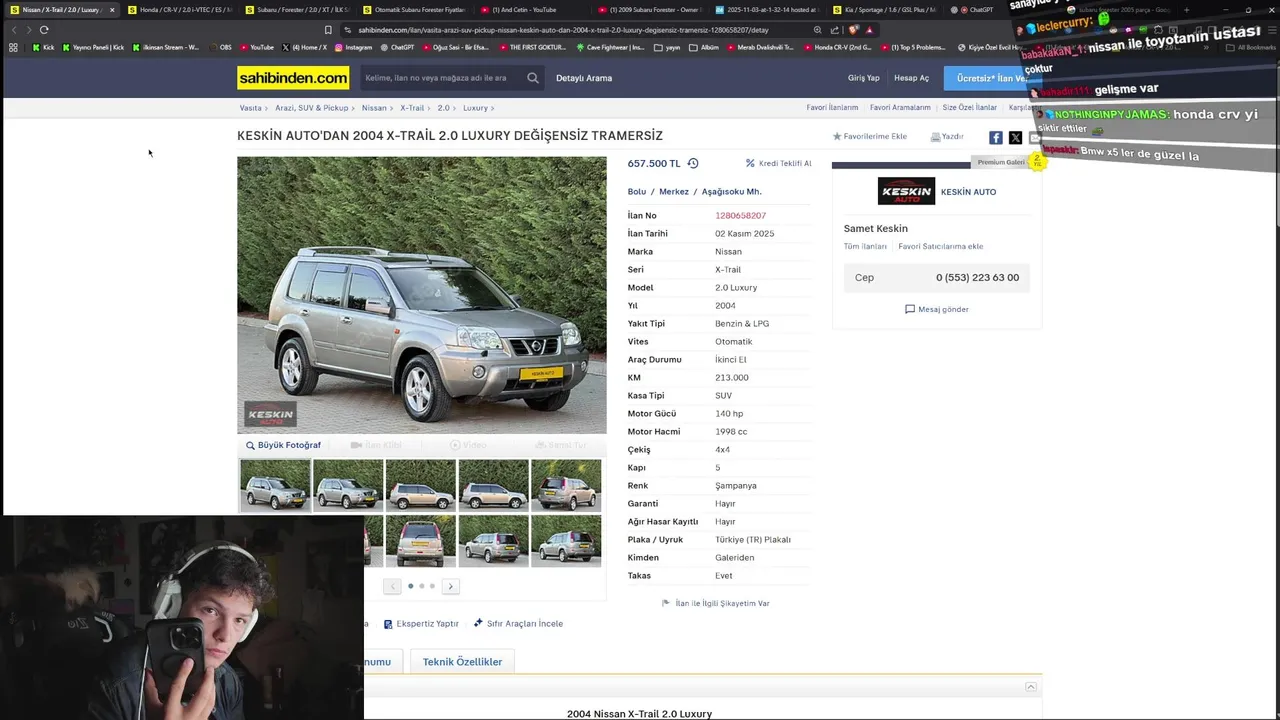Click Kredi Teklifi Al link
This screenshot has width=1280, height=720.
coord(778,164)
